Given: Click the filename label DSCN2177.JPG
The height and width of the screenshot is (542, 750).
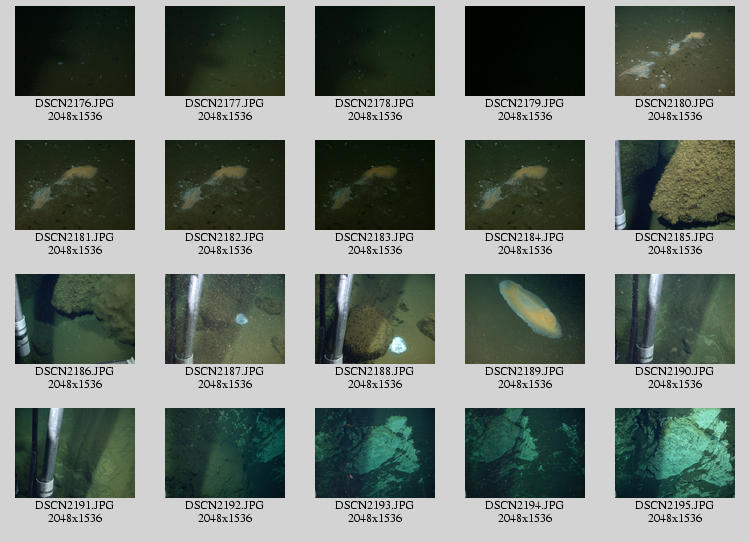Looking at the screenshot, I should click(225, 103).
